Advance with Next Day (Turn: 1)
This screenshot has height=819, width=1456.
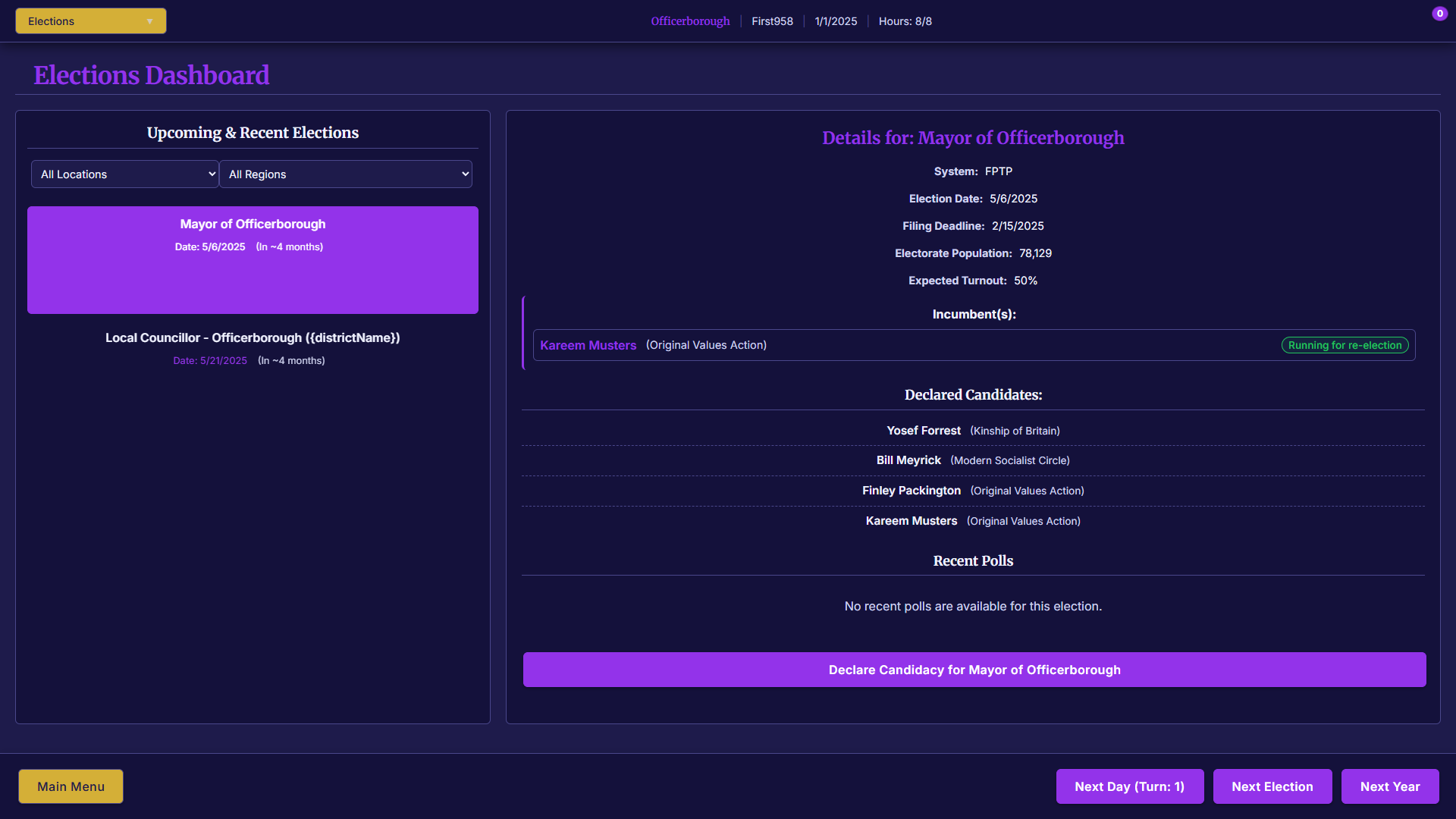(1129, 786)
